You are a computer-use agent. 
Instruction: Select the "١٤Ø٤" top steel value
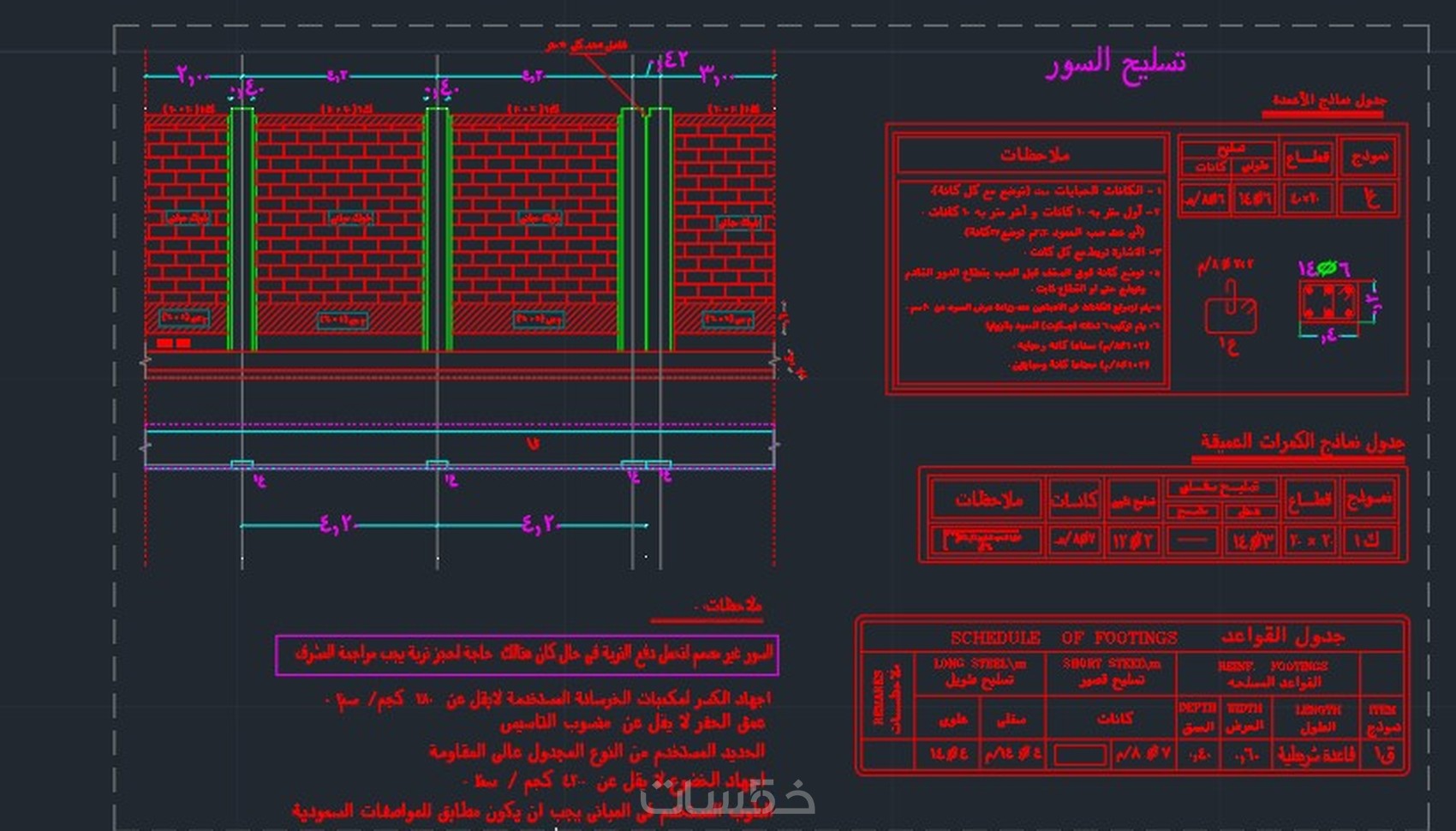949,755
